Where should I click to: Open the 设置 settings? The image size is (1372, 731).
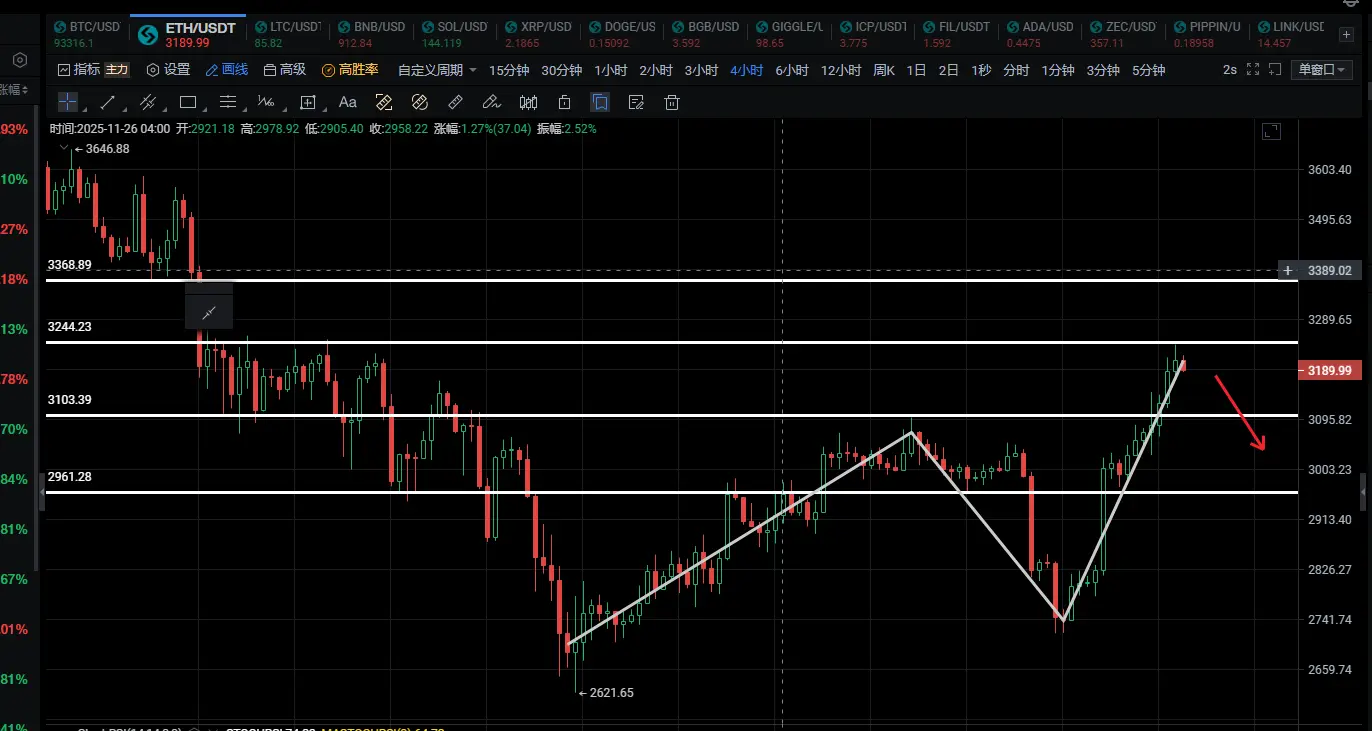click(168, 70)
